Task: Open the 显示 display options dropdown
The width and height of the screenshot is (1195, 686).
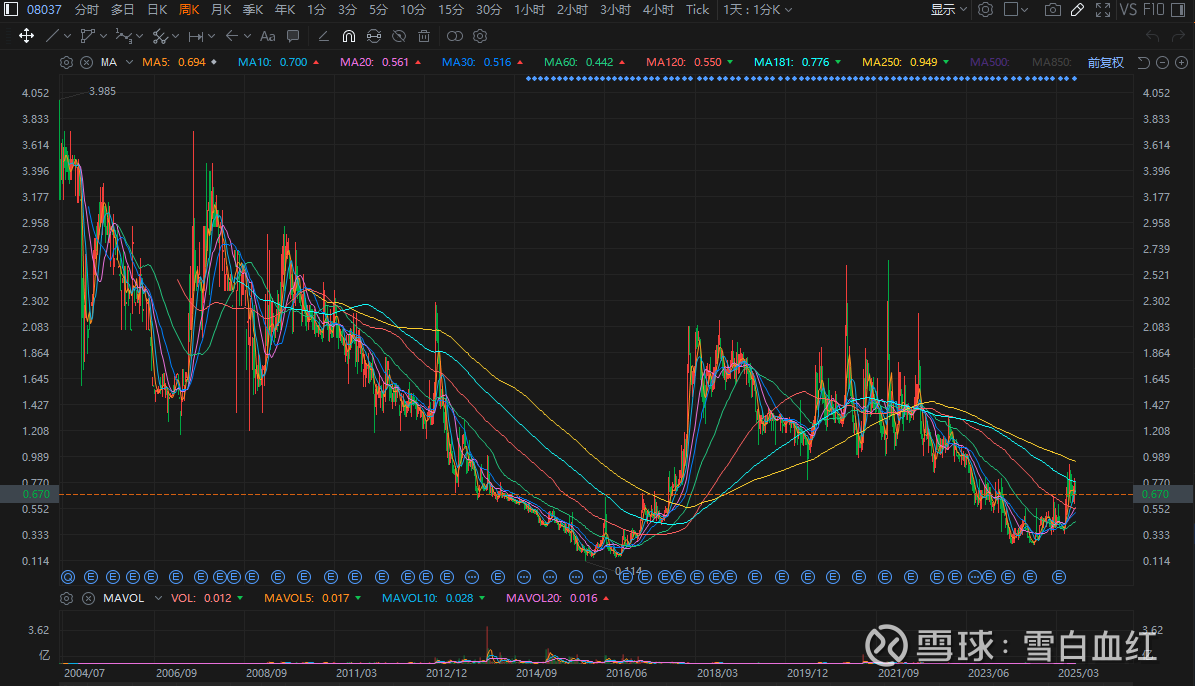Action: (x=949, y=10)
